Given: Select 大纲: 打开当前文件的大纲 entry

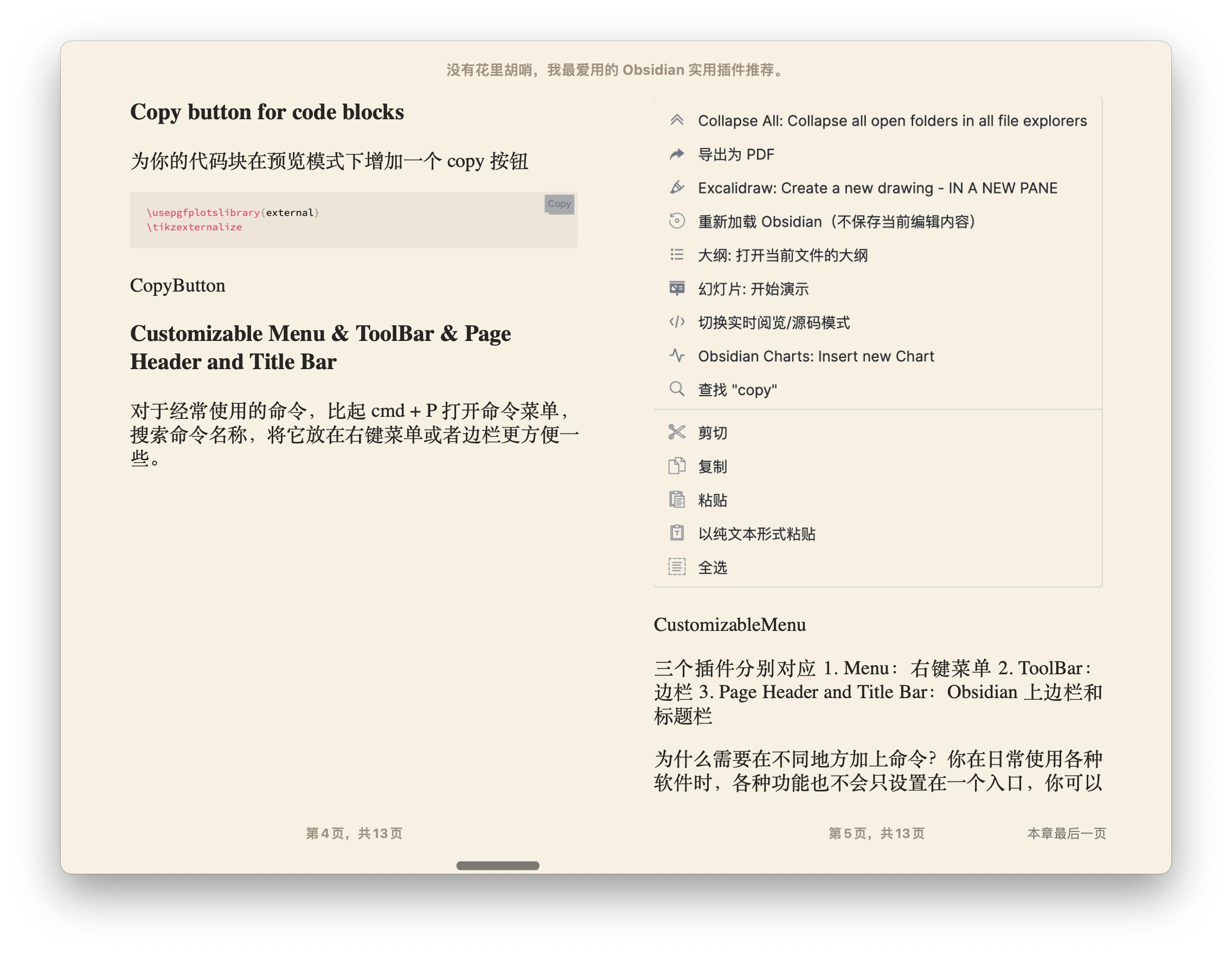Looking at the screenshot, I should pos(878,255).
